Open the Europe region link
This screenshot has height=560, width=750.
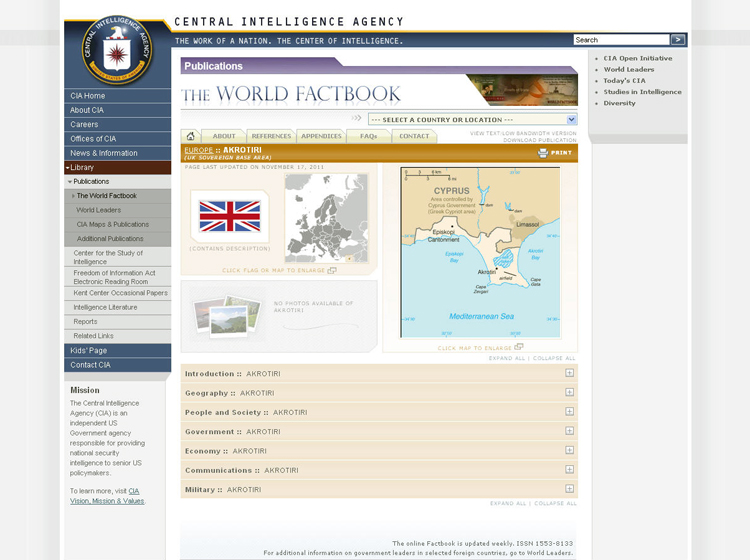pos(198,150)
